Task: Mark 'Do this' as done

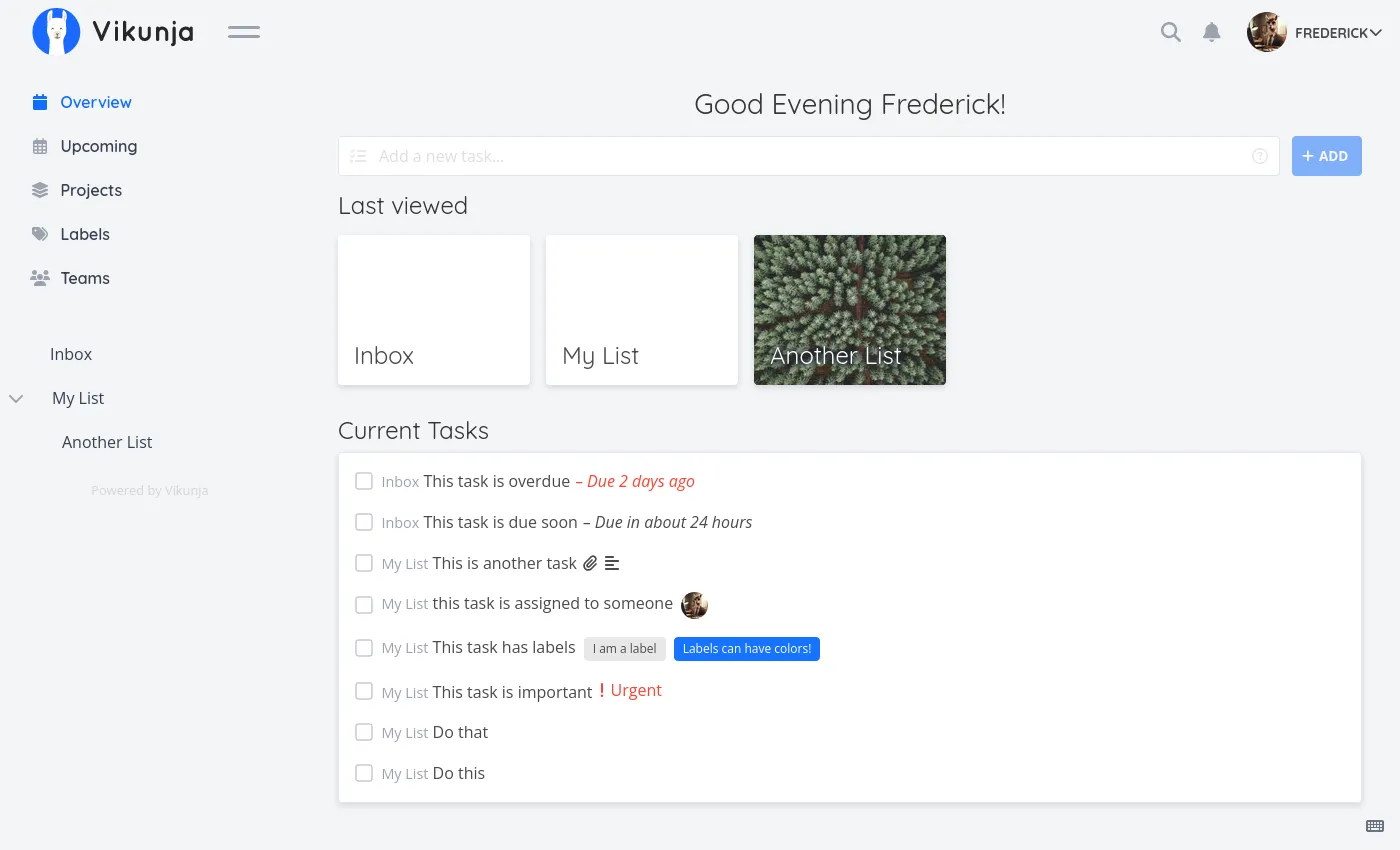Action: pos(364,773)
